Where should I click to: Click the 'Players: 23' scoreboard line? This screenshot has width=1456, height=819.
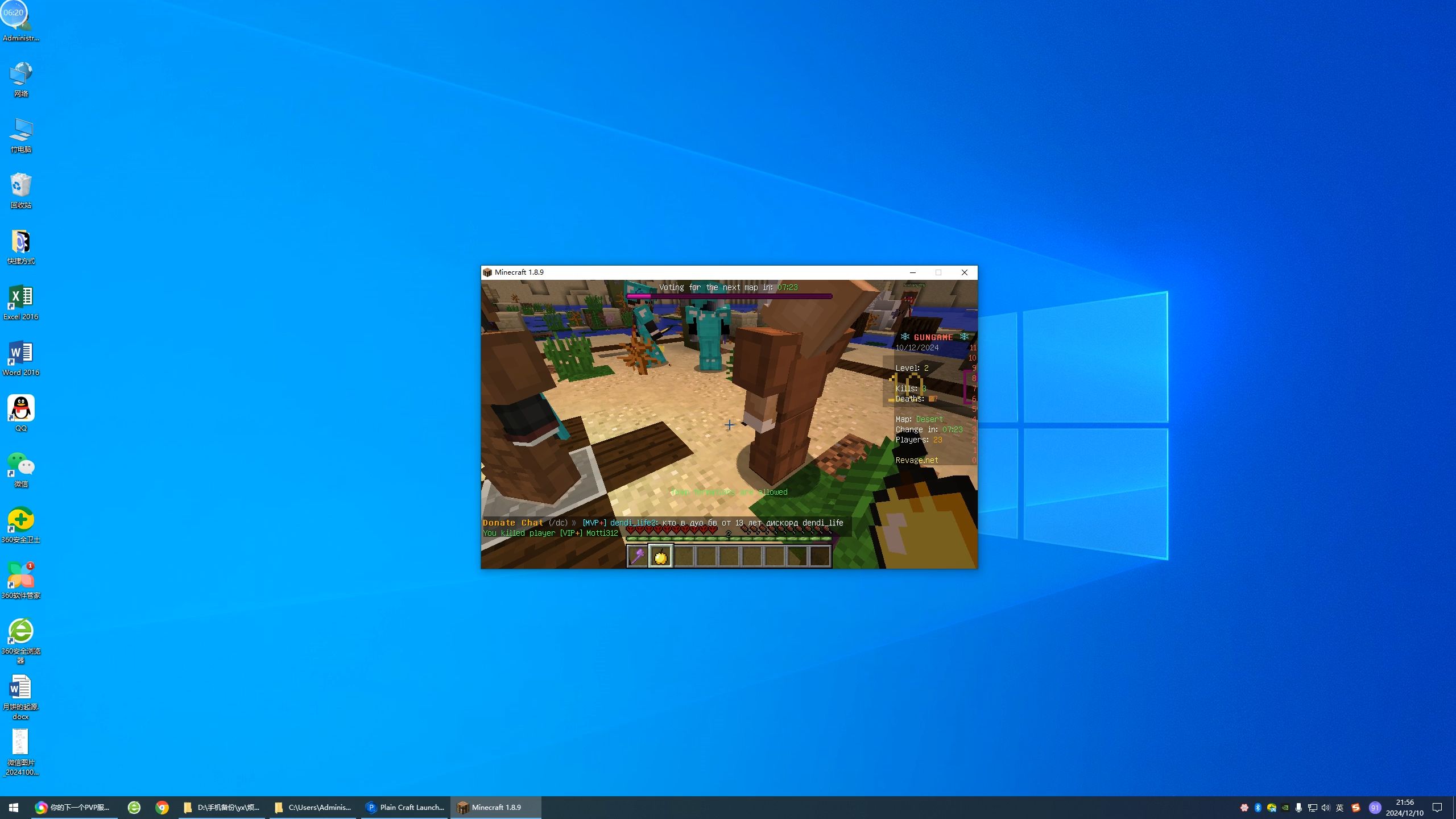pos(919,440)
